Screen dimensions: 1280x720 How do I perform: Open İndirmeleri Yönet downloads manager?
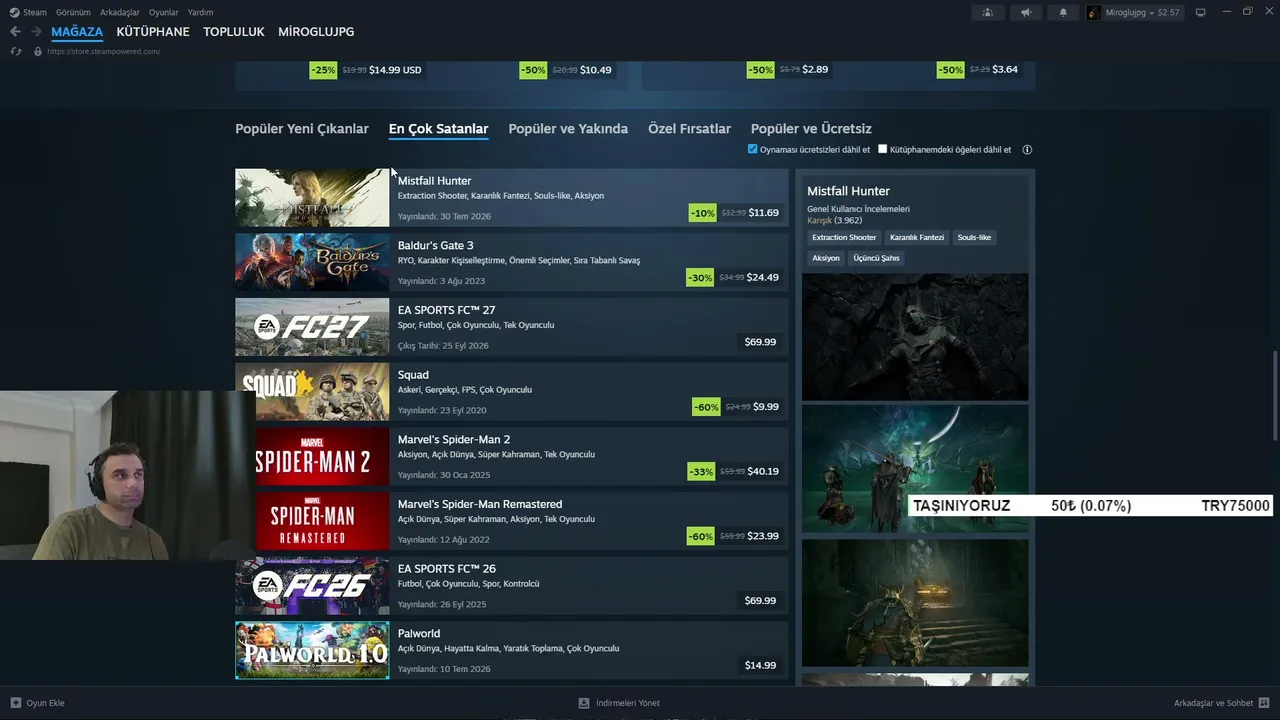[619, 703]
